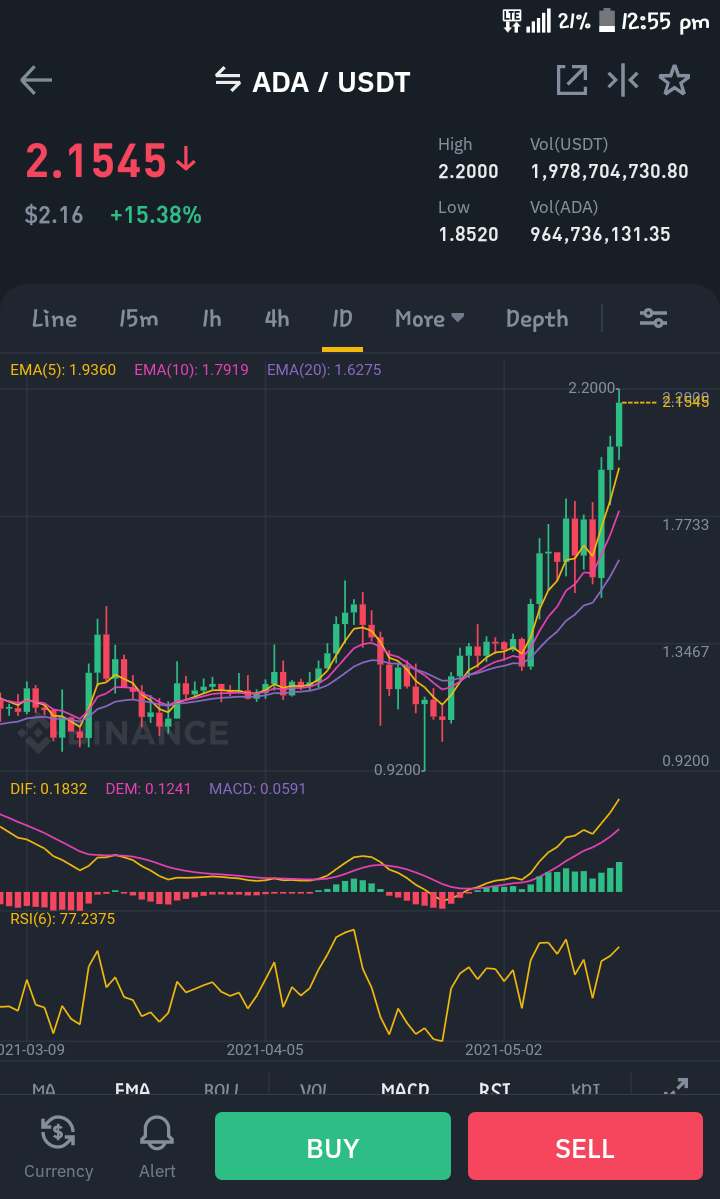Expand chart to fullscreen
Screen dimensions: 720x1199
click(676, 1086)
